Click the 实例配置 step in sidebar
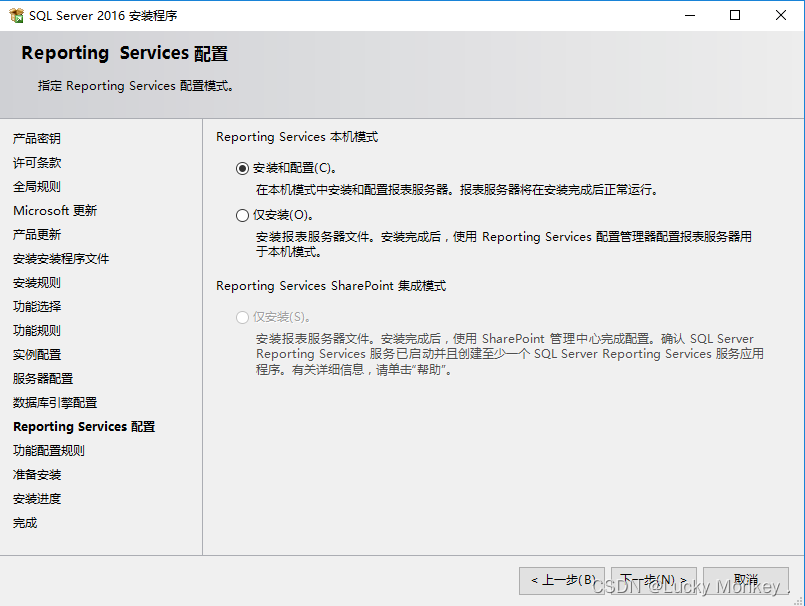This screenshot has height=606, width=805. (37, 355)
